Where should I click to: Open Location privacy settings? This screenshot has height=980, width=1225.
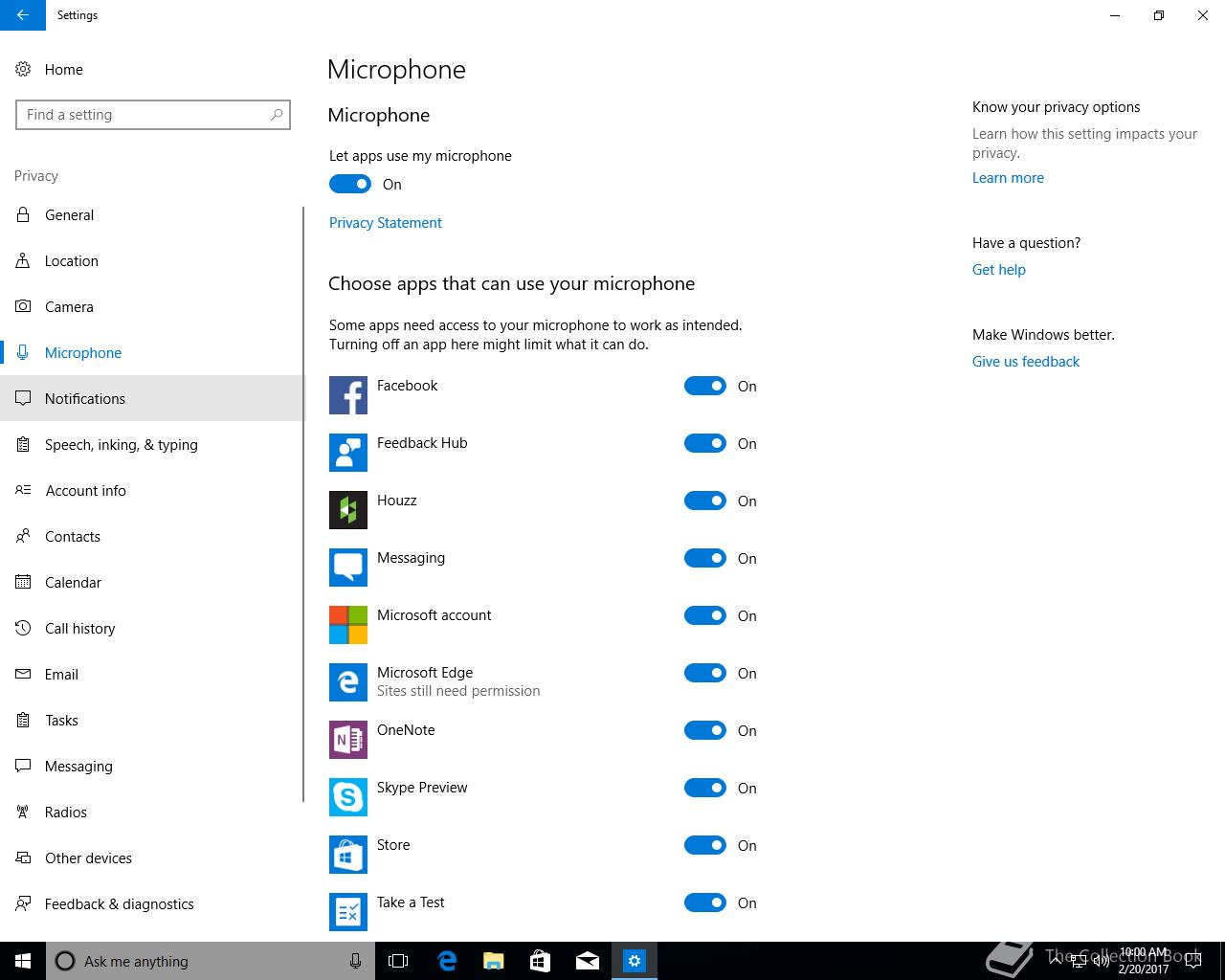[x=151, y=260]
